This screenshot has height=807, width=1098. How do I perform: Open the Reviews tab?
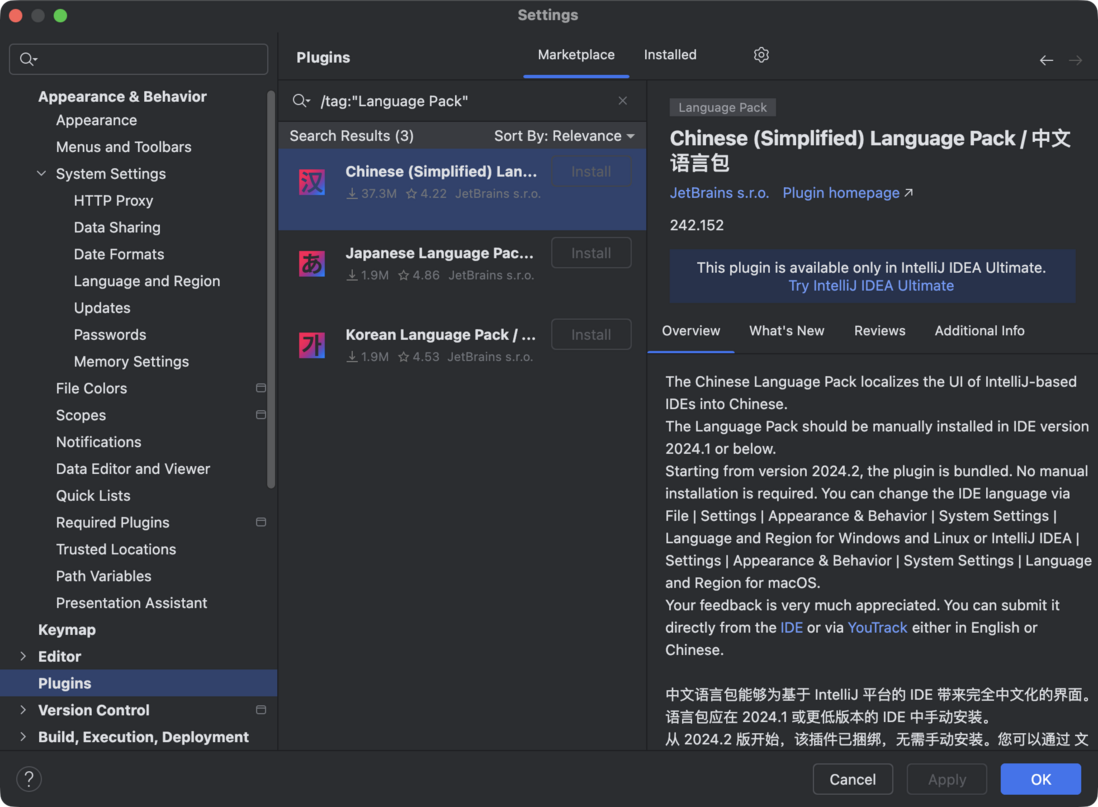tap(879, 331)
